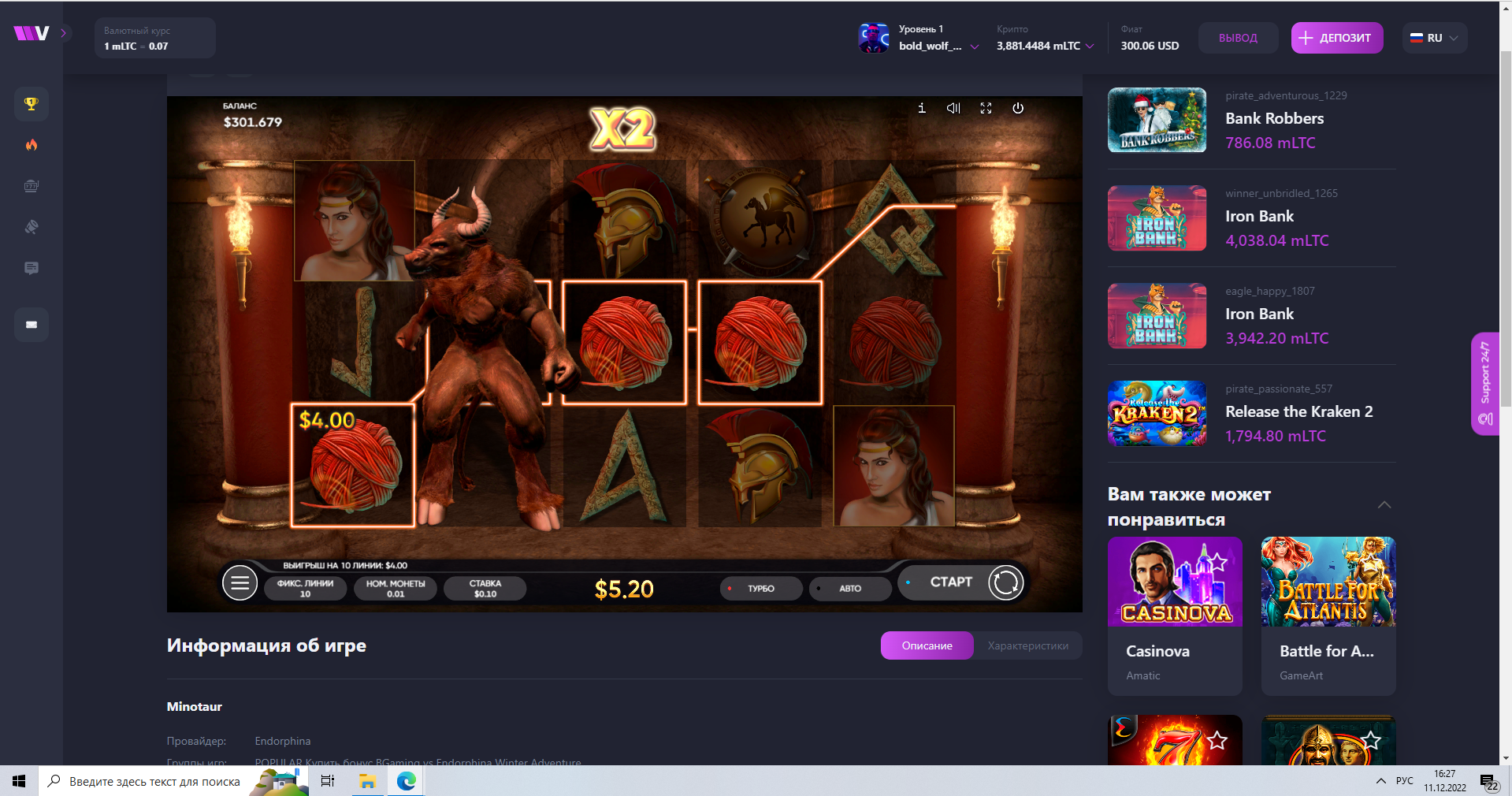This screenshot has width=1512, height=796.
Task: Open the Windows Start menu
Action: point(19,781)
